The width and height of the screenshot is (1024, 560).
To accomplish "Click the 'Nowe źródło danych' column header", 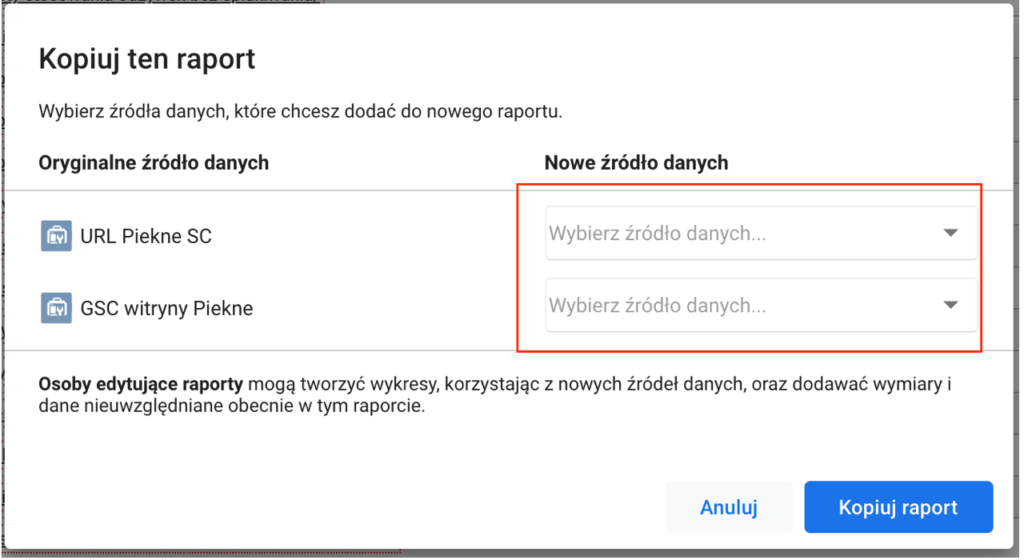I will pyautogui.click(x=636, y=162).
